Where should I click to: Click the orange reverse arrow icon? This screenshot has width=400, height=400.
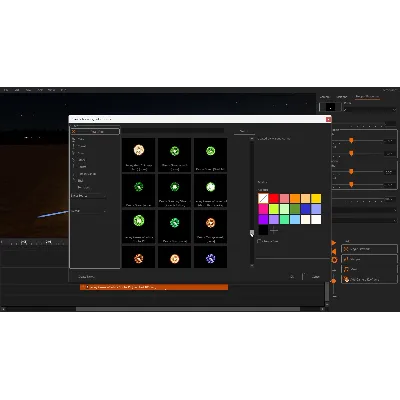click(x=334, y=251)
